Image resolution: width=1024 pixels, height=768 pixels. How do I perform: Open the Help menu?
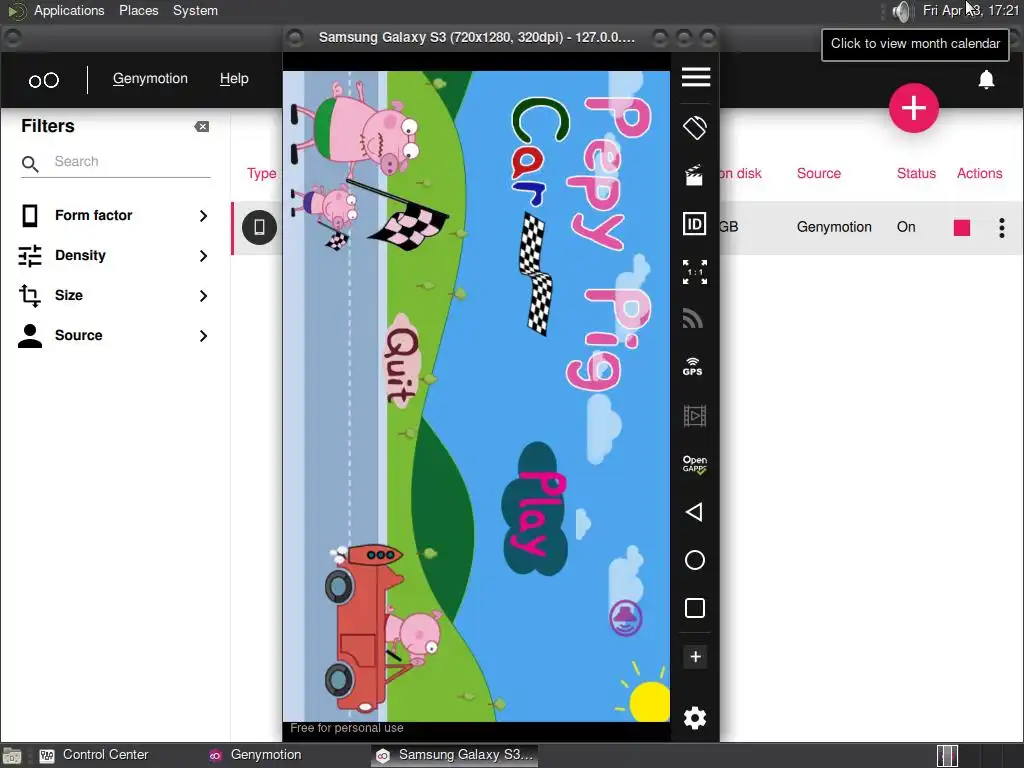(234, 78)
